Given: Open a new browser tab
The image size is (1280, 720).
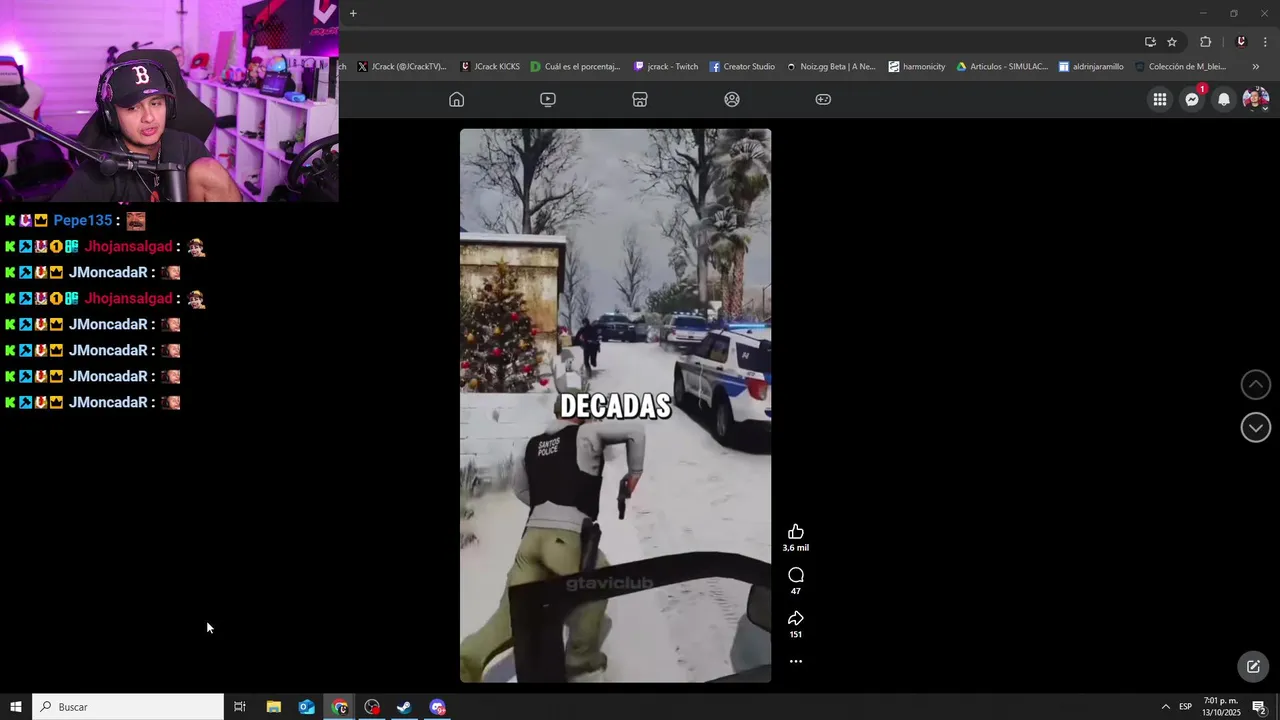Looking at the screenshot, I should coord(353,13).
